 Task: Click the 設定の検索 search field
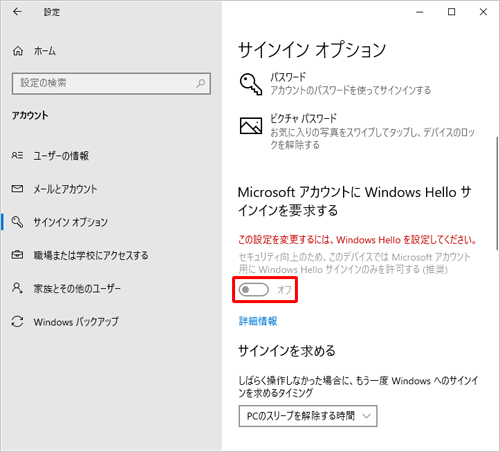(x=111, y=83)
